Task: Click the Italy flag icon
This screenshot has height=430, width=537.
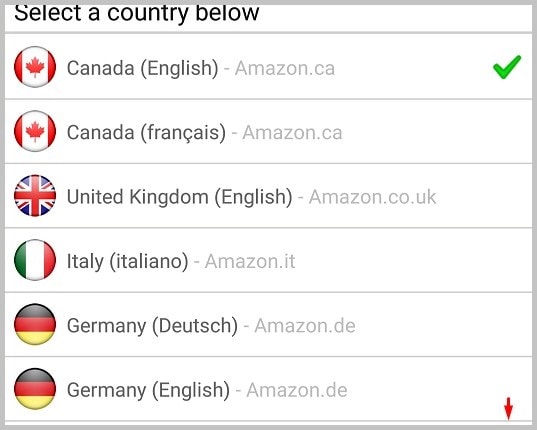Action: tap(35, 260)
